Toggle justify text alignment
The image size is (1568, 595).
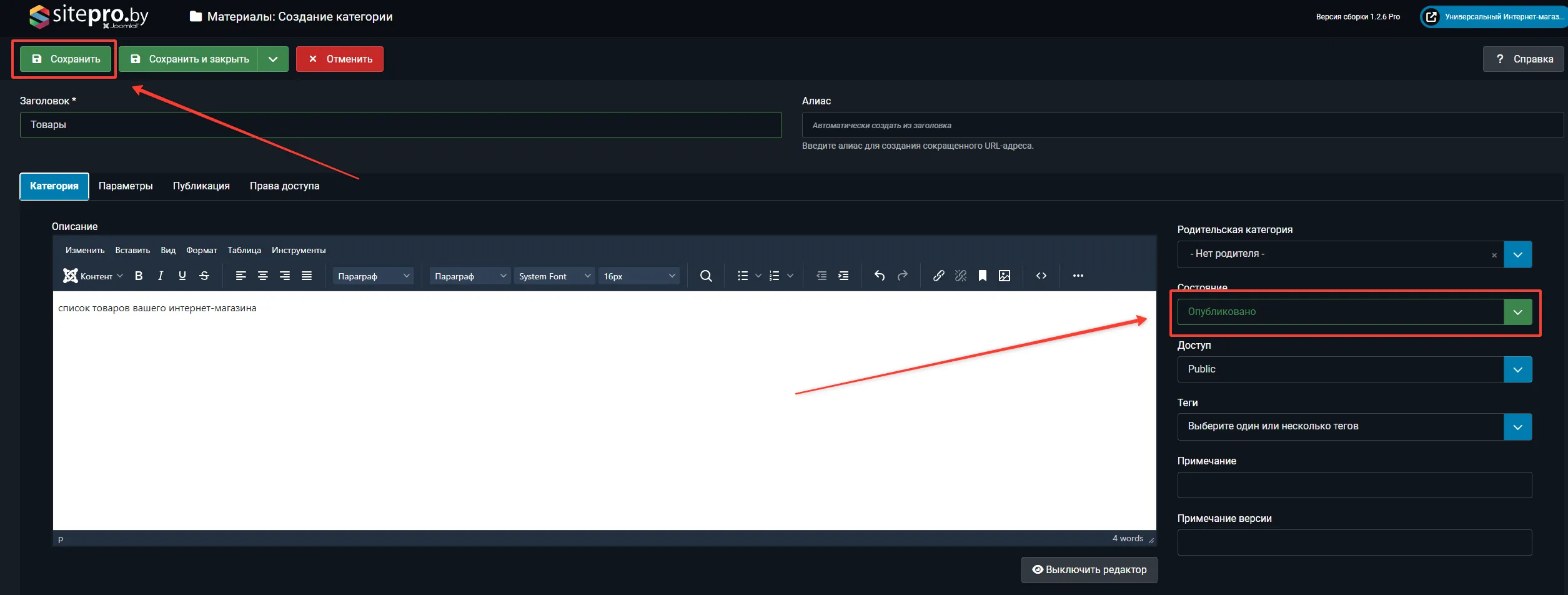pyautogui.click(x=307, y=276)
